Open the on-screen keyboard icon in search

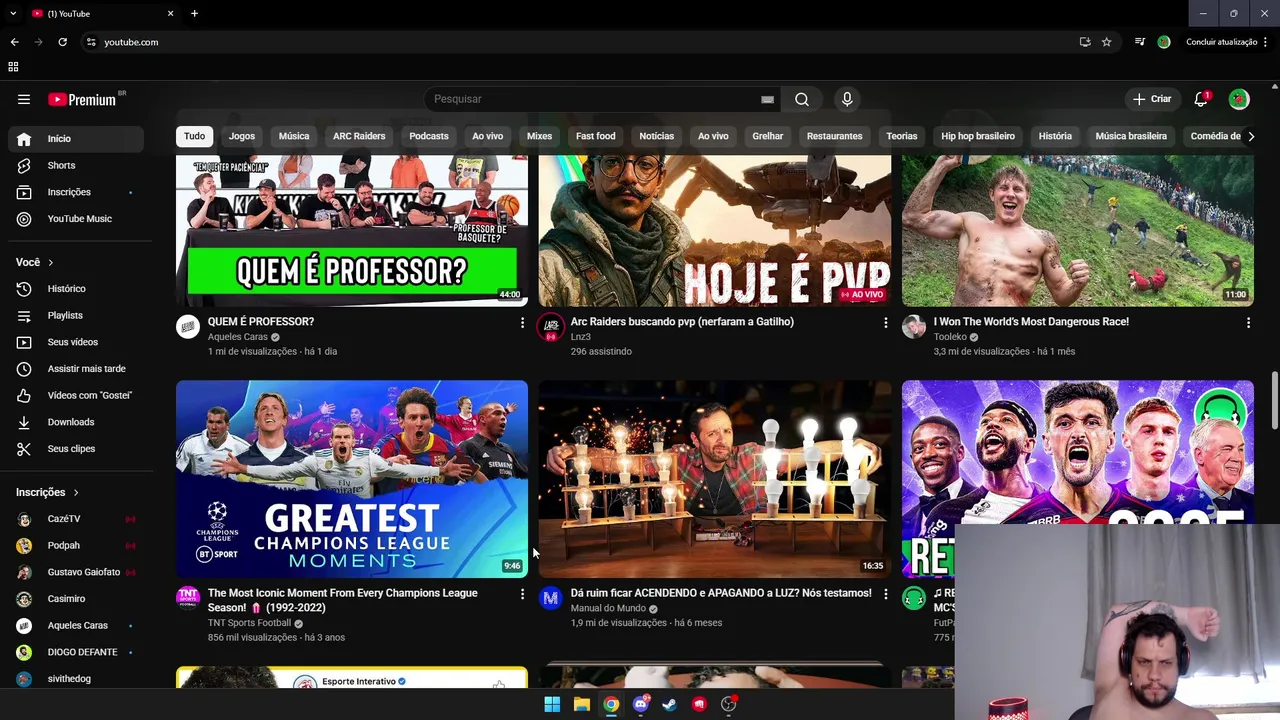coord(767,99)
